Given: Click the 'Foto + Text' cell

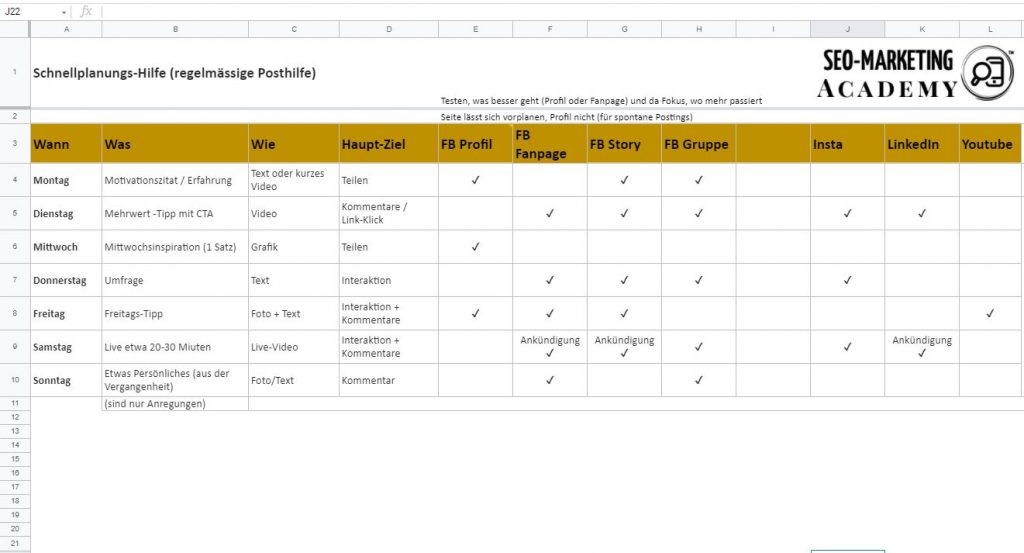Looking at the screenshot, I should point(294,313).
